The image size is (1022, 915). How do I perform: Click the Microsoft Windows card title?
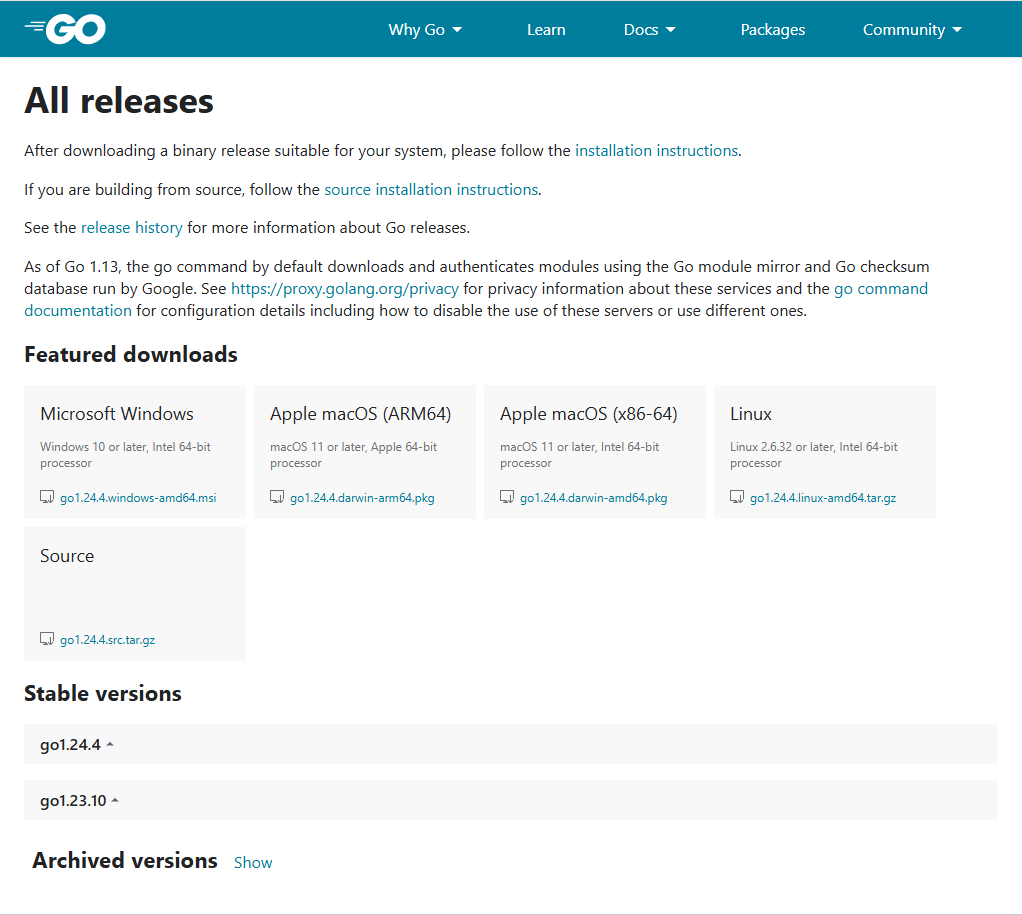pyautogui.click(x=117, y=414)
